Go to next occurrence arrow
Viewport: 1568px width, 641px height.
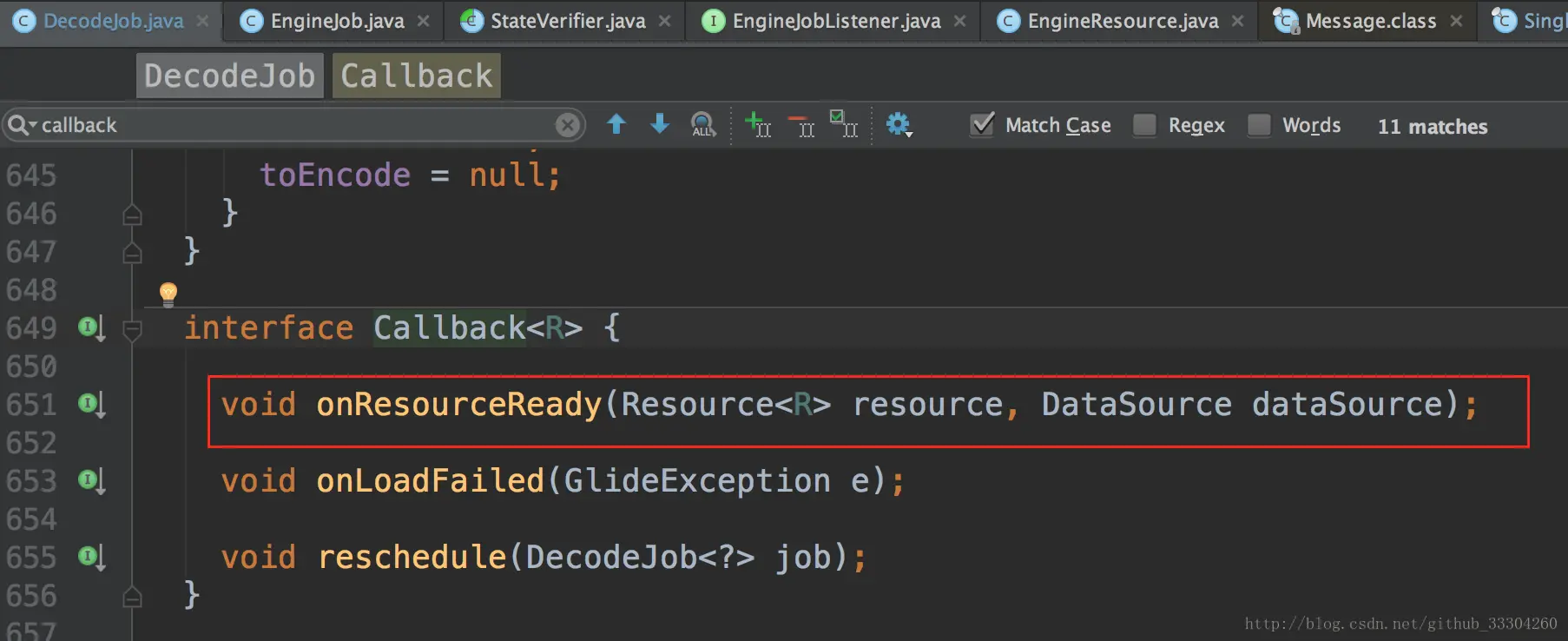tap(660, 124)
